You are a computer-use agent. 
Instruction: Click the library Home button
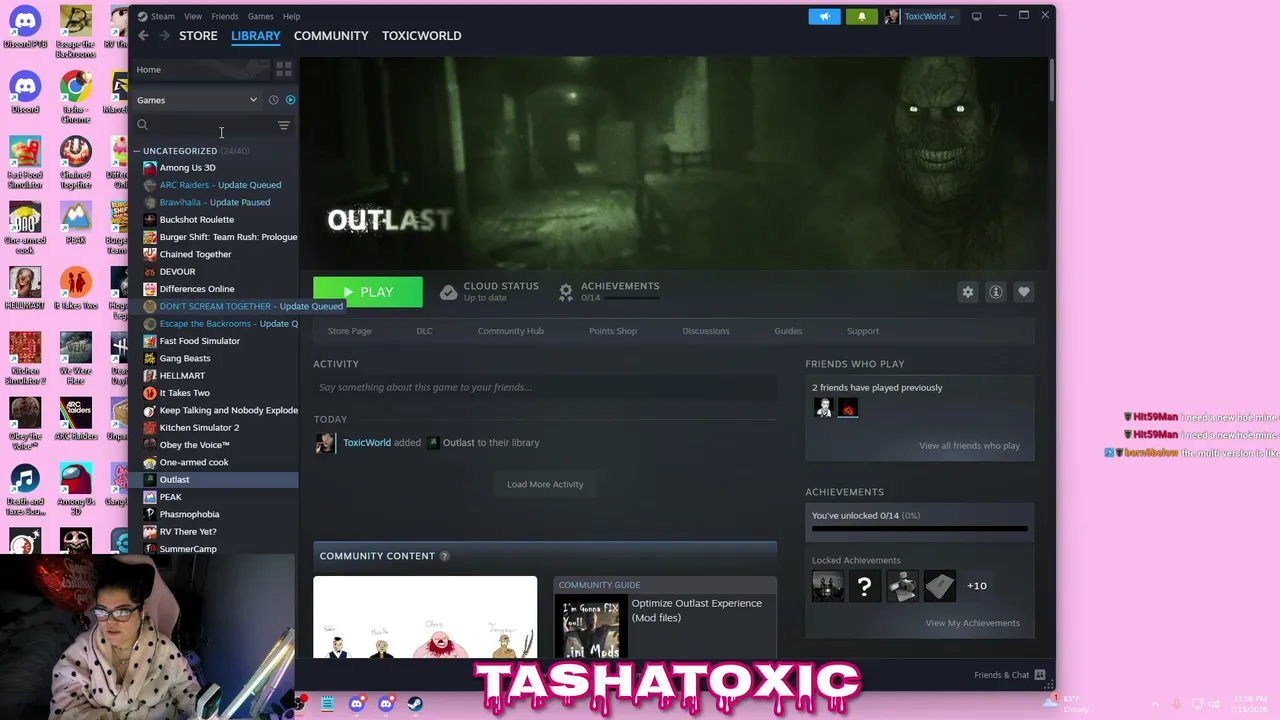point(202,69)
